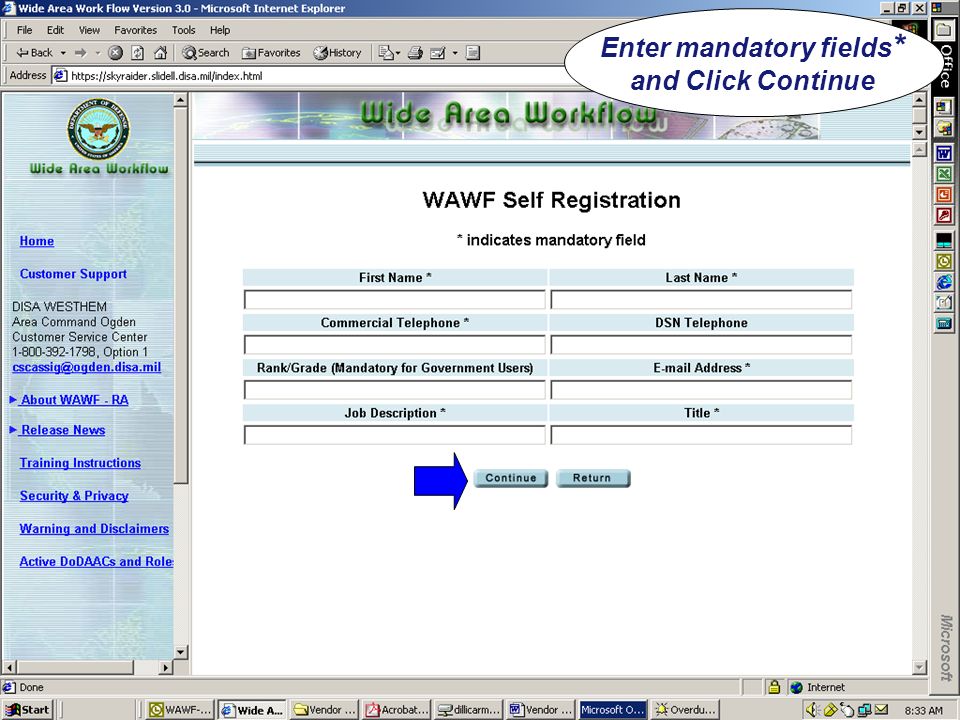This screenshot has height=720, width=960.
Task: Open the Security & Privacy link
Action: click(74, 496)
